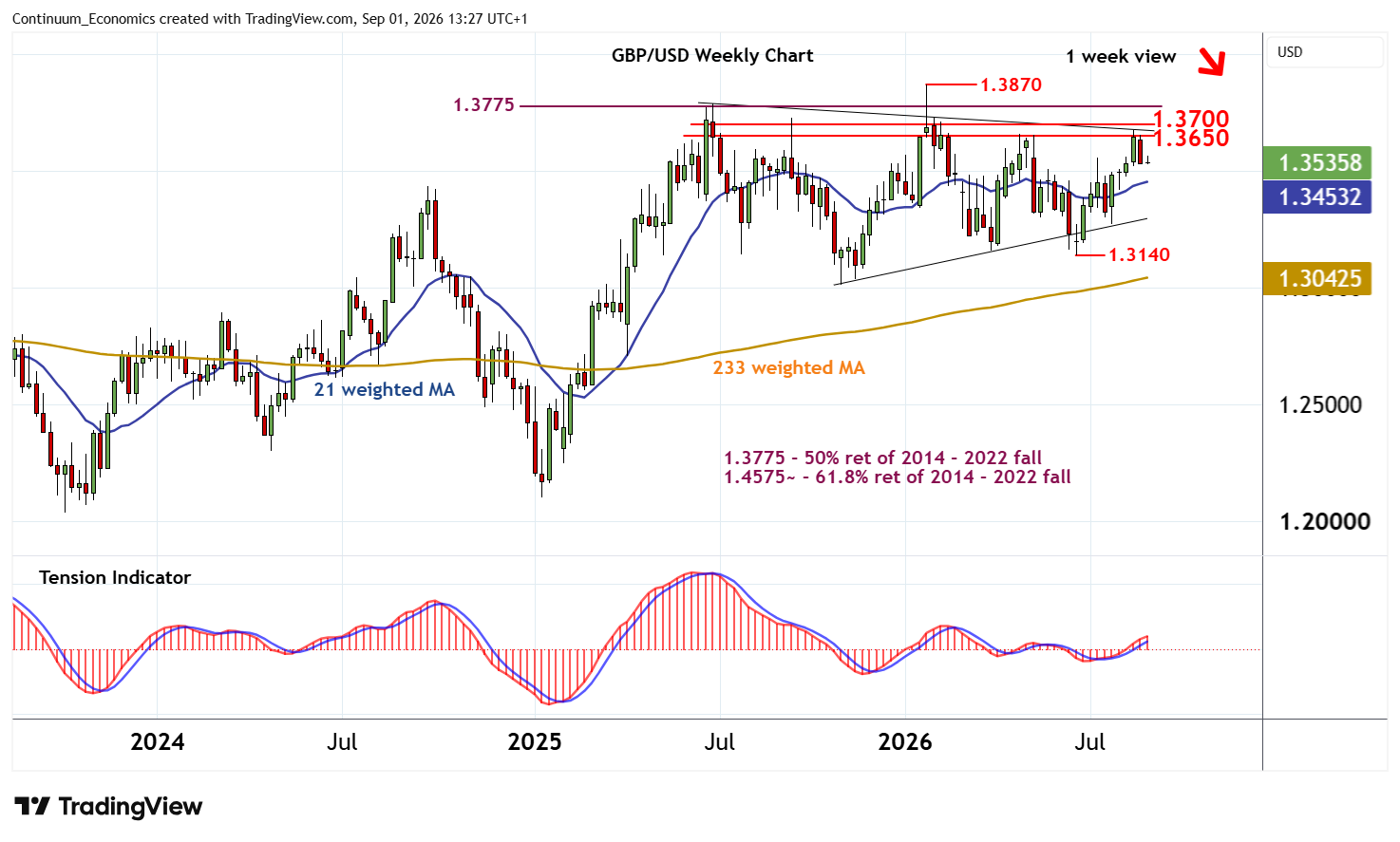The height and width of the screenshot is (842, 1400).
Task: Click the red downward arrow icon
Action: [x=1211, y=61]
